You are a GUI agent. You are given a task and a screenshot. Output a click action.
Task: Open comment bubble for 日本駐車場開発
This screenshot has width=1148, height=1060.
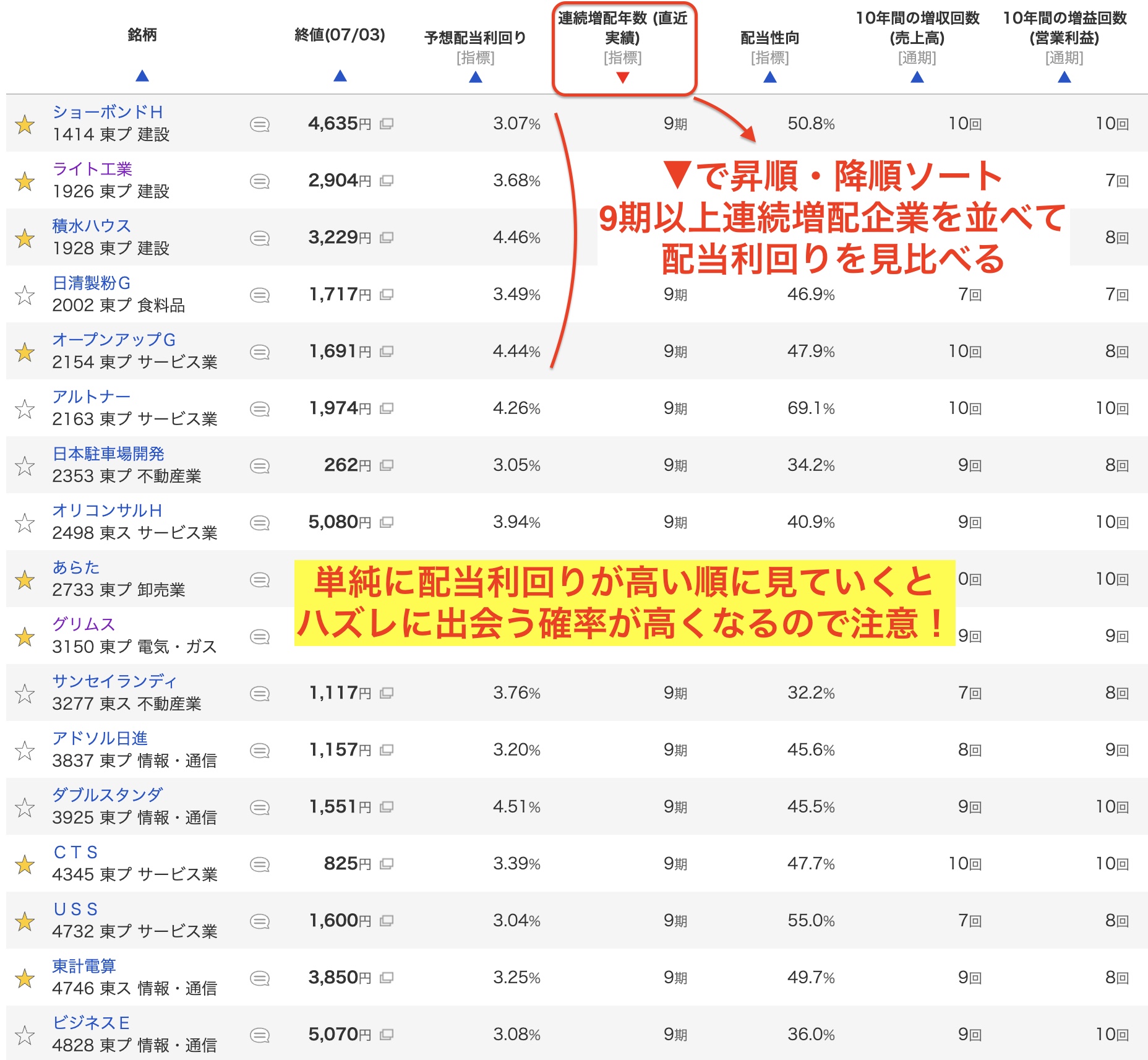[260, 466]
